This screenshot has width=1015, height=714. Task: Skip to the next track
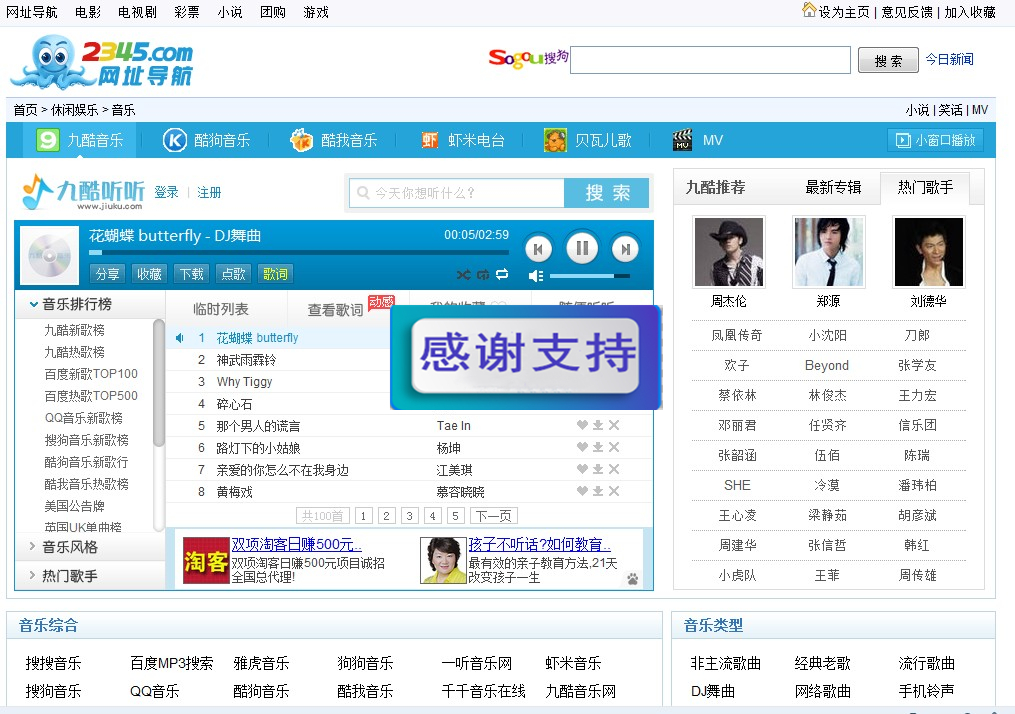pos(625,249)
